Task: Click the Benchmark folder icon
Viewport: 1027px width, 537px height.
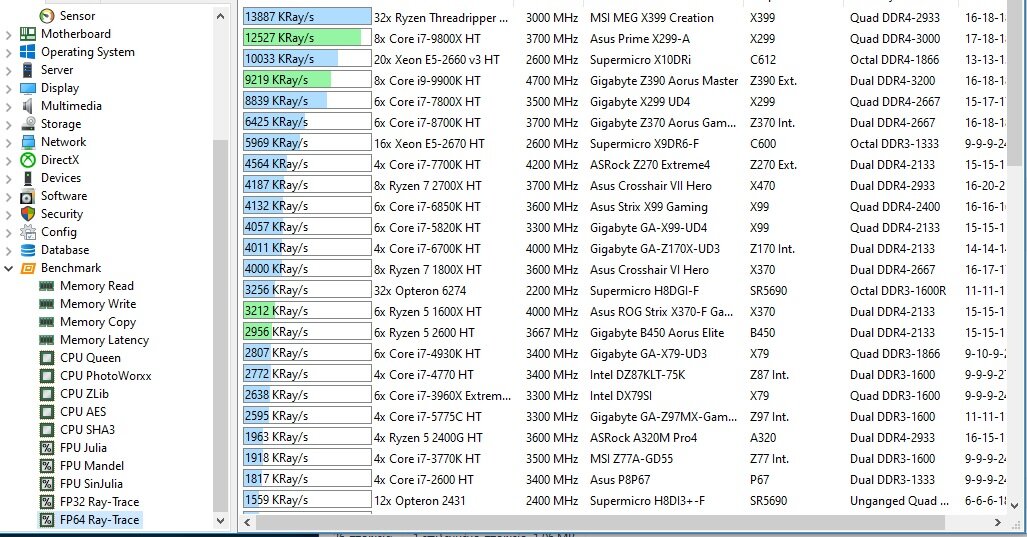Action: (x=28, y=268)
